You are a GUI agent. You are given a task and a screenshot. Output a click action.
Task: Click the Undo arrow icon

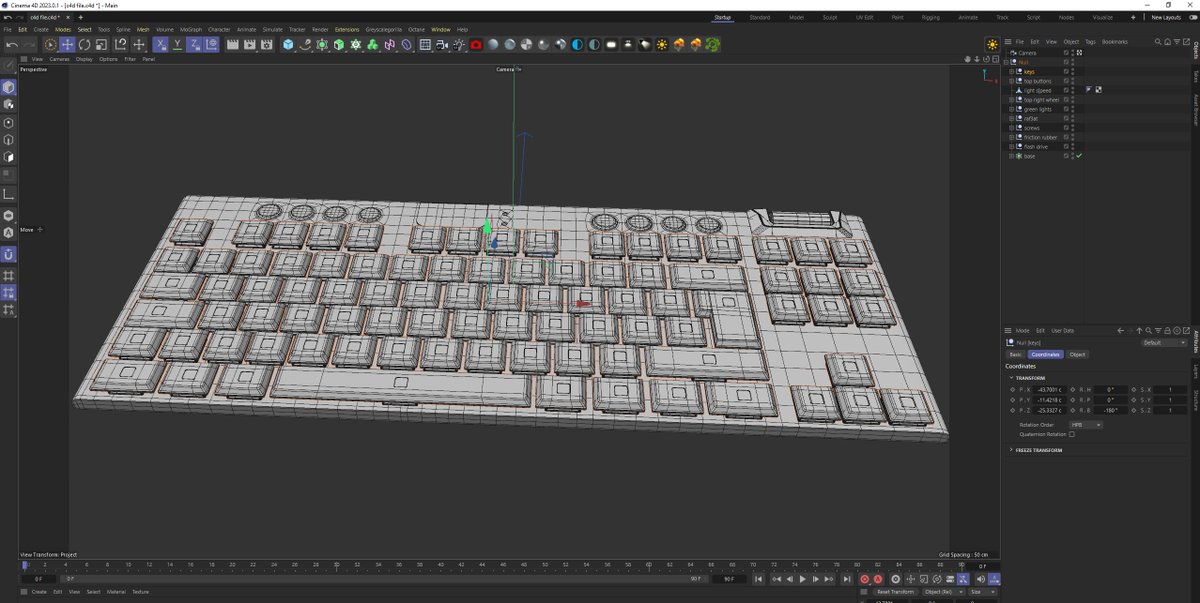(x=12, y=45)
